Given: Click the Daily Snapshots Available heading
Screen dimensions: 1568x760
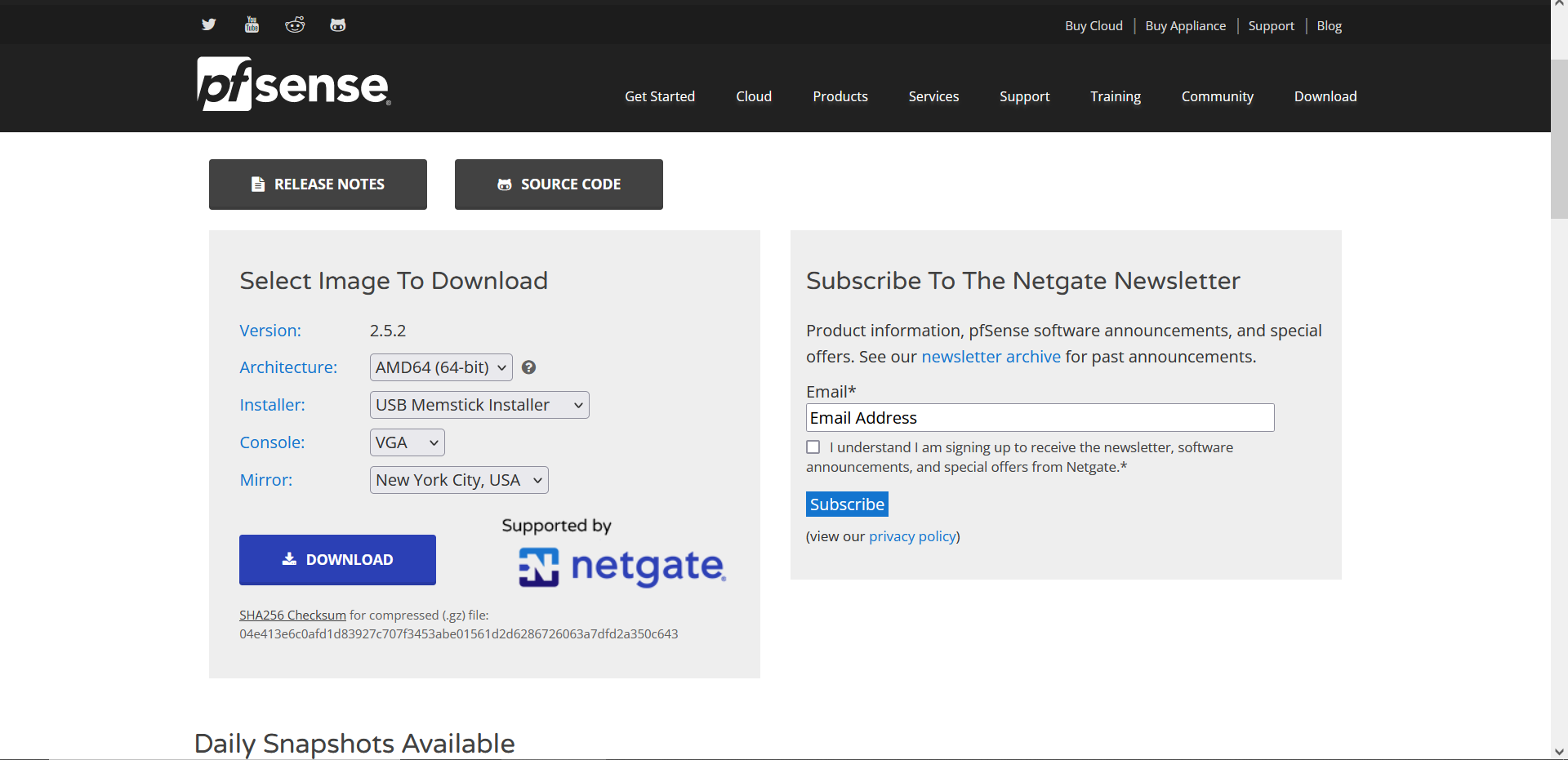Looking at the screenshot, I should coord(354,744).
